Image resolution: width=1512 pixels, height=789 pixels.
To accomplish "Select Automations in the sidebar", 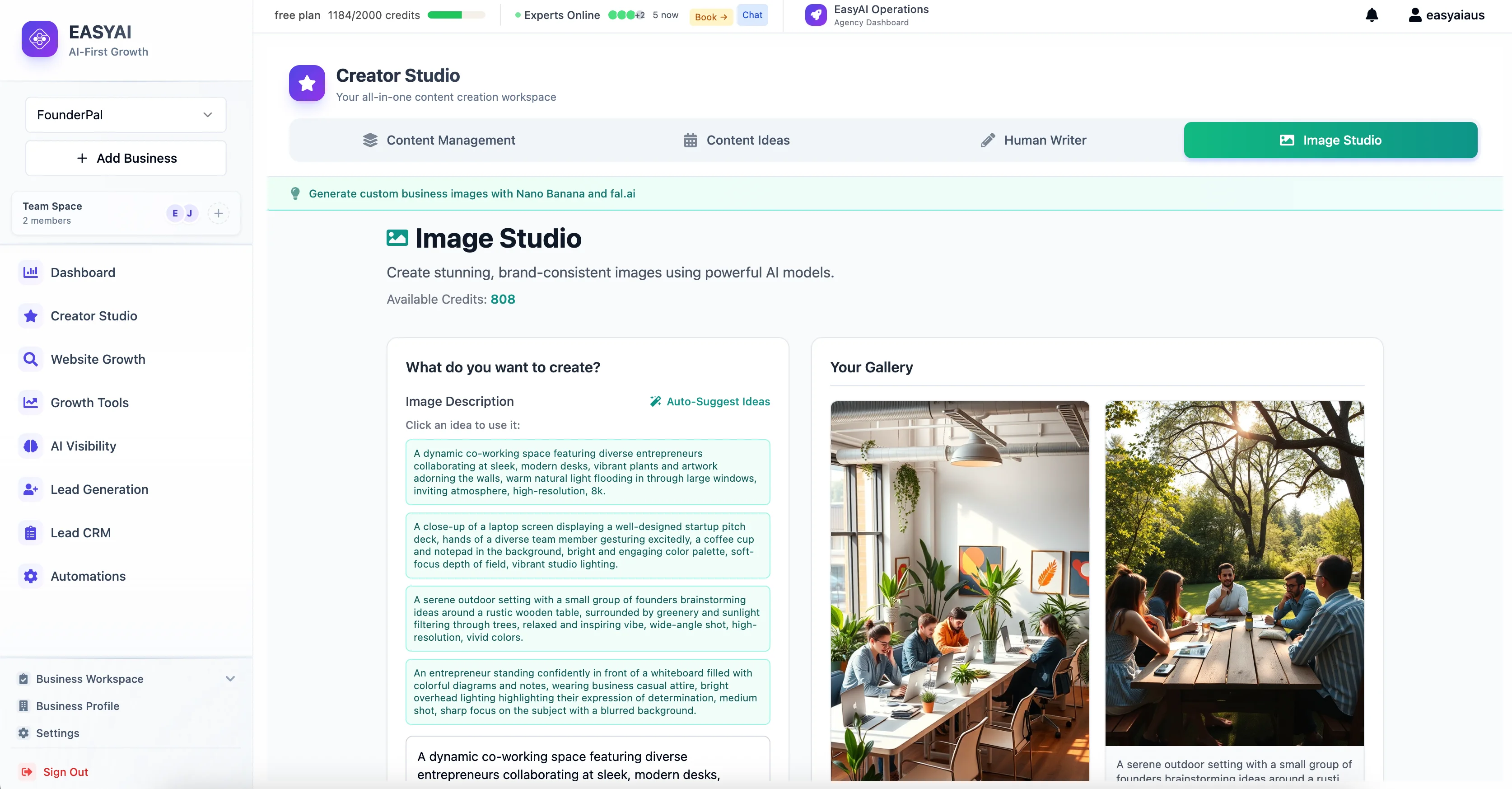I will click(x=88, y=576).
